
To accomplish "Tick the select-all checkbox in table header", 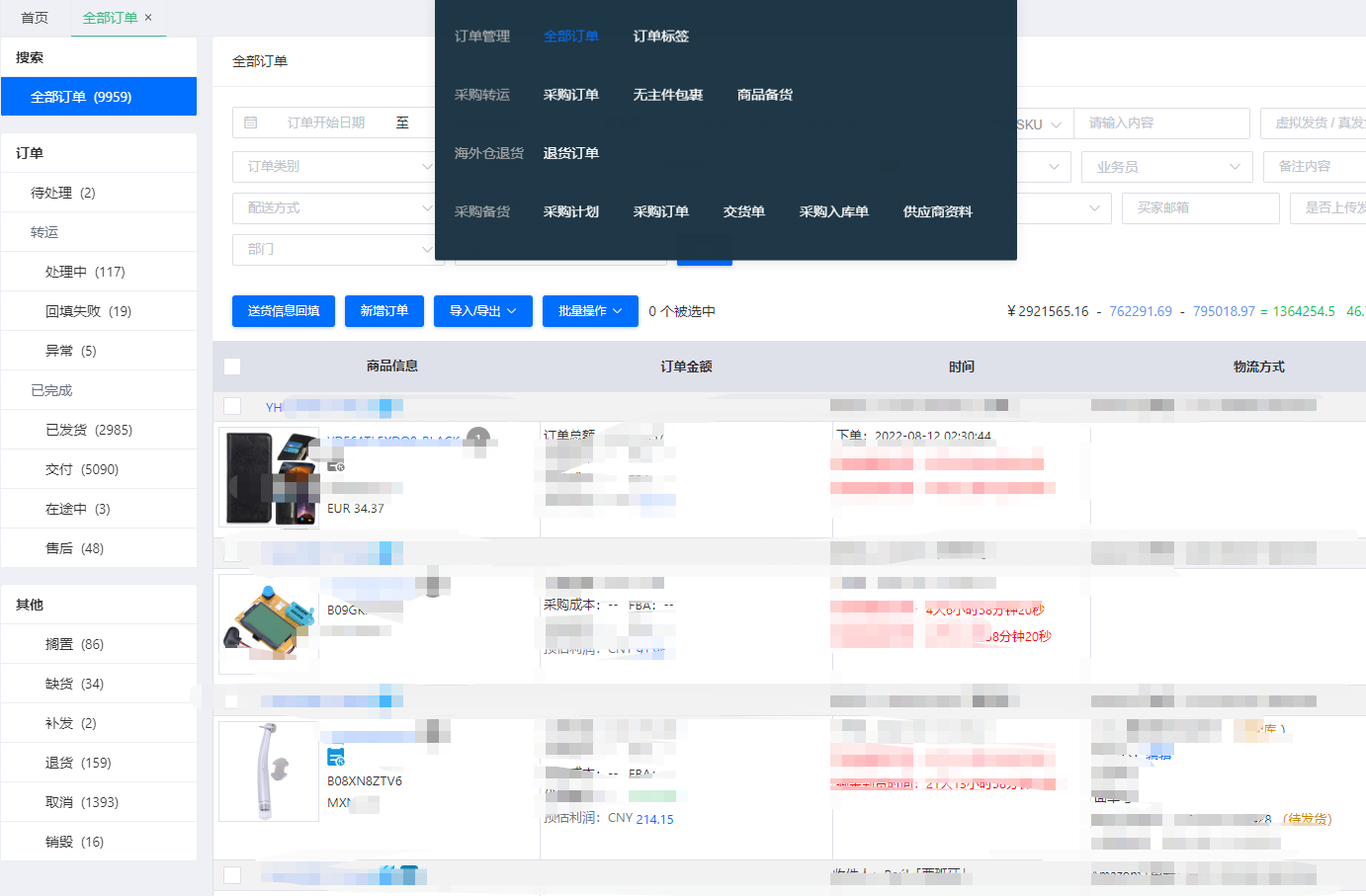I will [232, 367].
